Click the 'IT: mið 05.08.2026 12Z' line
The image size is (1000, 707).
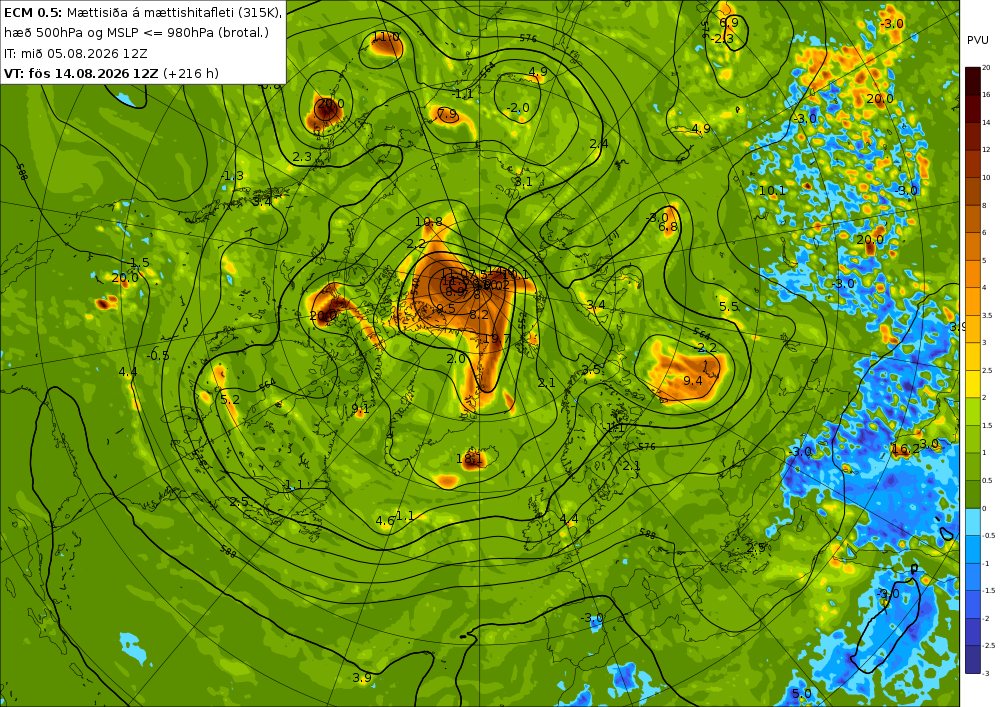(x=75, y=53)
